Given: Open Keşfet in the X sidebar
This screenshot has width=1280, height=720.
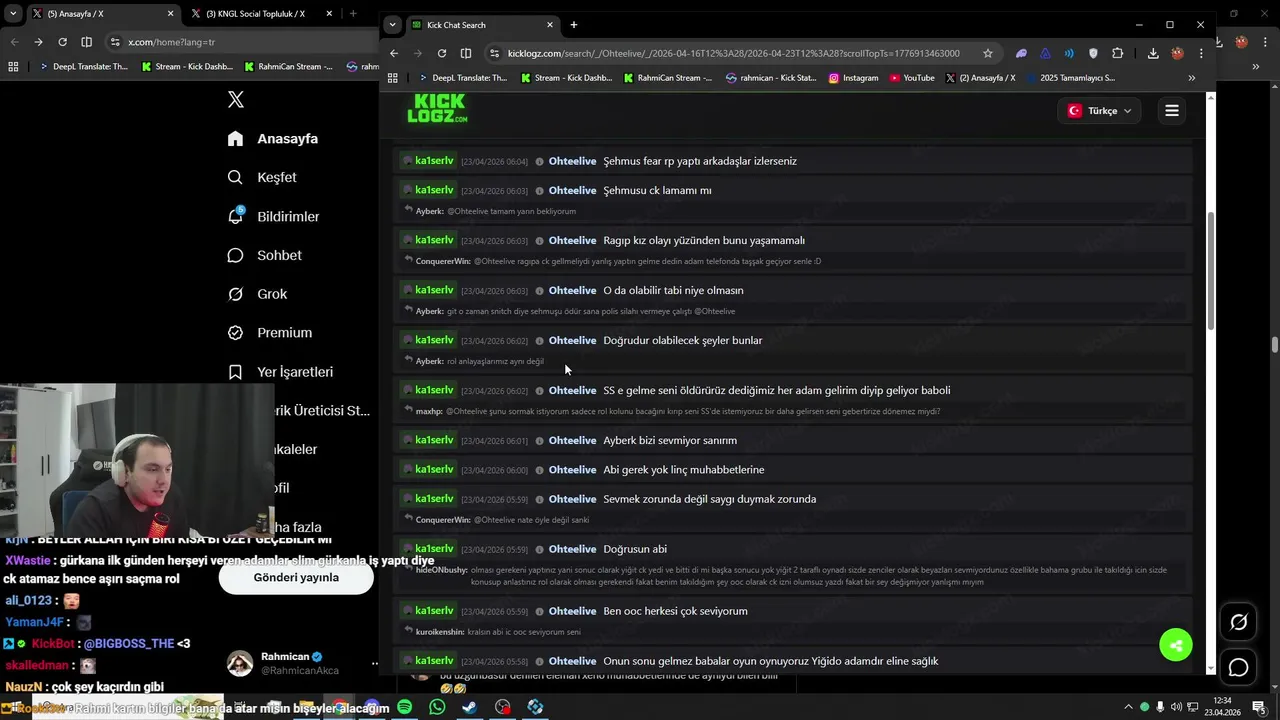Looking at the screenshot, I should [x=262, y=177].
